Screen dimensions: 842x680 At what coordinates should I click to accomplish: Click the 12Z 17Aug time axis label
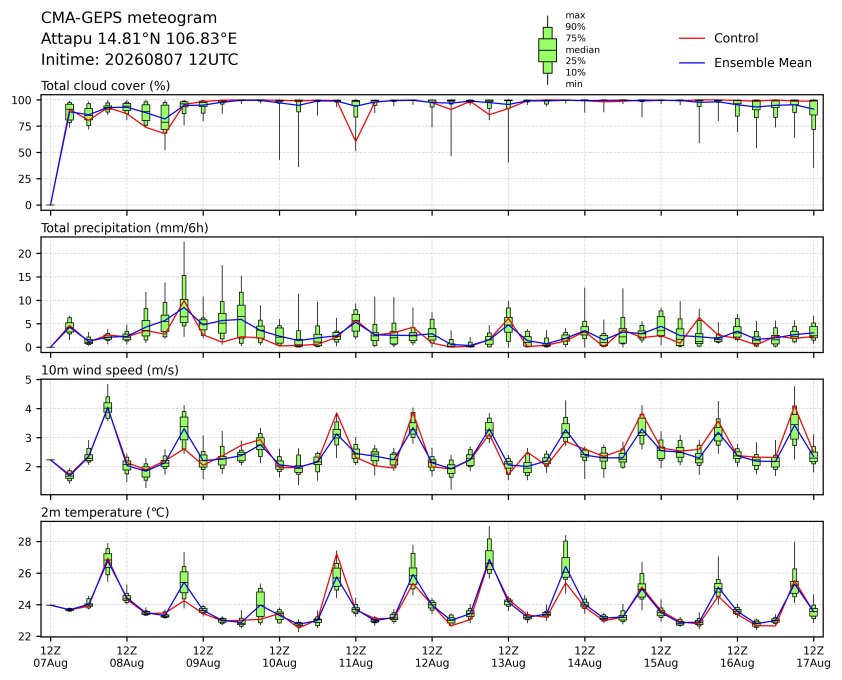[x=814, y=657]
